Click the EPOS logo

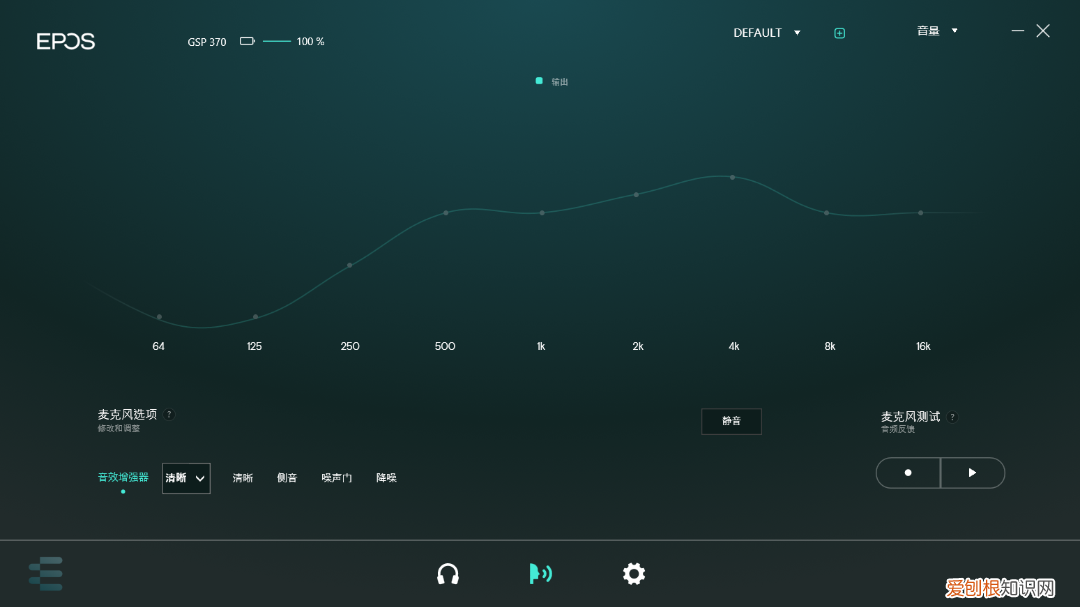pyautogui.click(x=66, y=41)
